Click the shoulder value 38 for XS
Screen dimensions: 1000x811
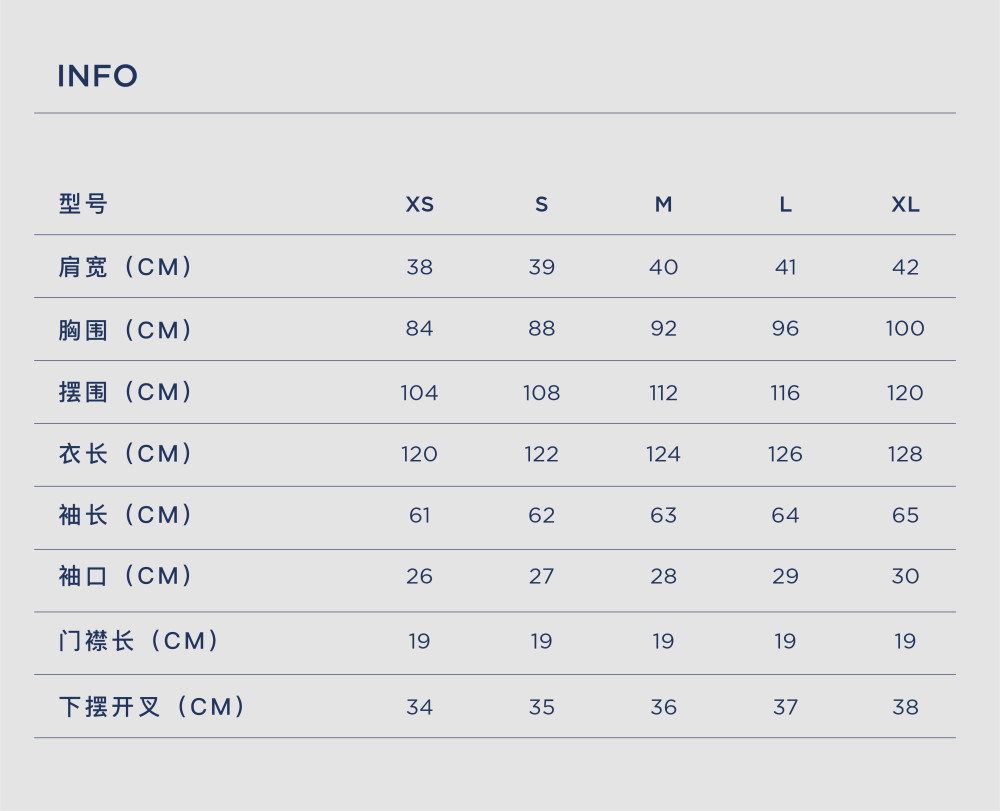click(x=420, y=267)
